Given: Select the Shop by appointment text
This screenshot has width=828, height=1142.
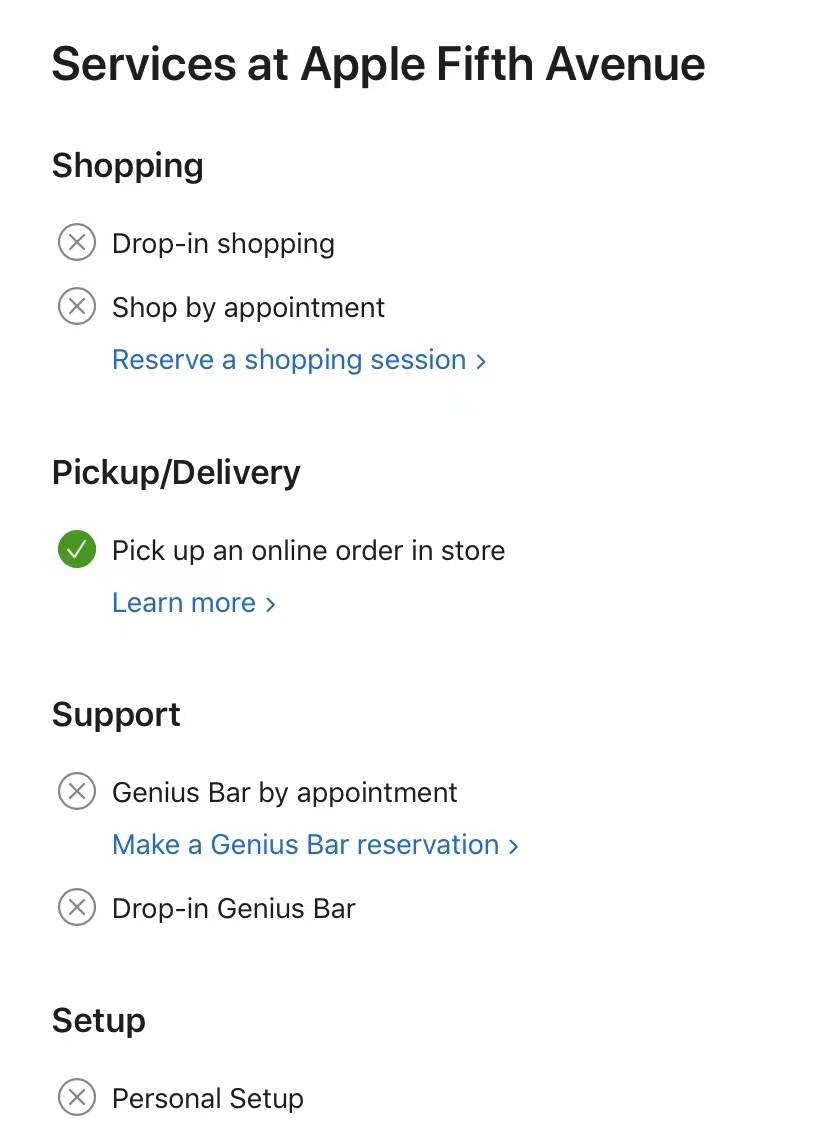Looking at the screenshot, I should (x=248, y=308).
